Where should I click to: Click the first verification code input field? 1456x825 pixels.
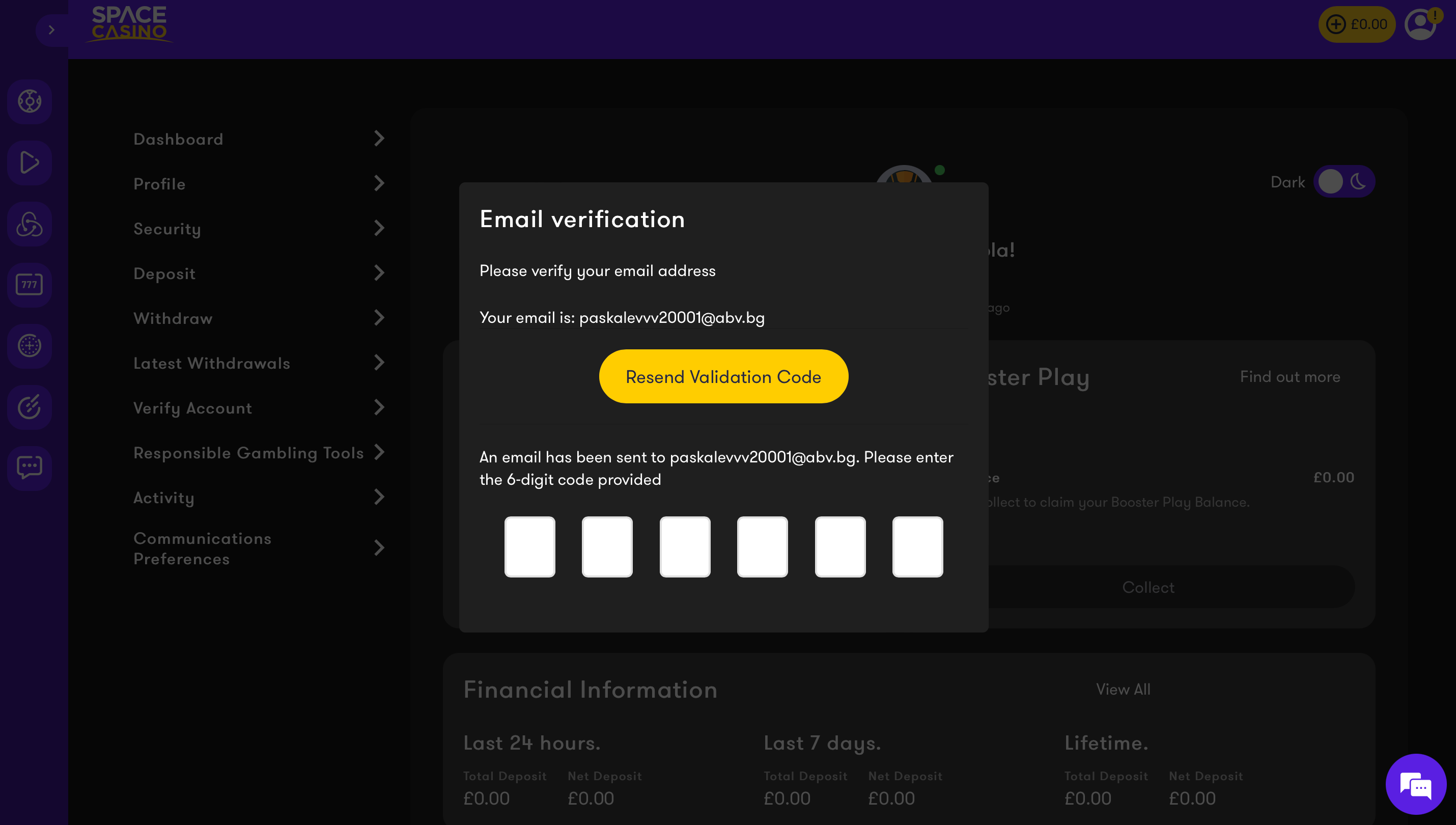pyautogui.click(x=529, y=546)
